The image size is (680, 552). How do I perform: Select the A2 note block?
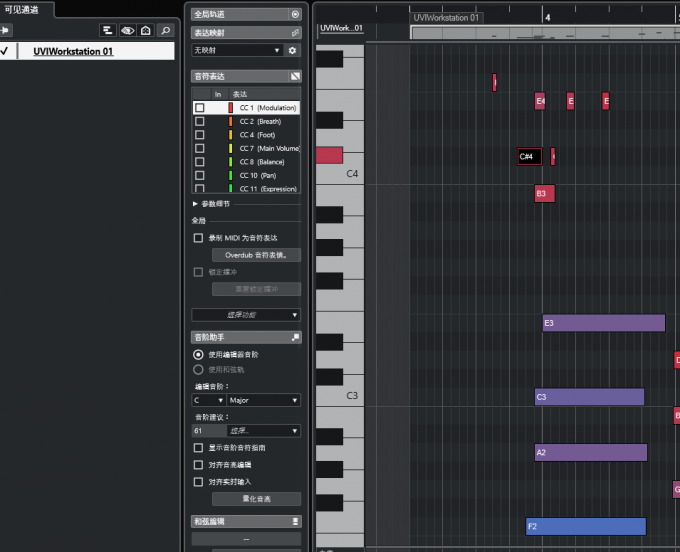tap(591, 453)
